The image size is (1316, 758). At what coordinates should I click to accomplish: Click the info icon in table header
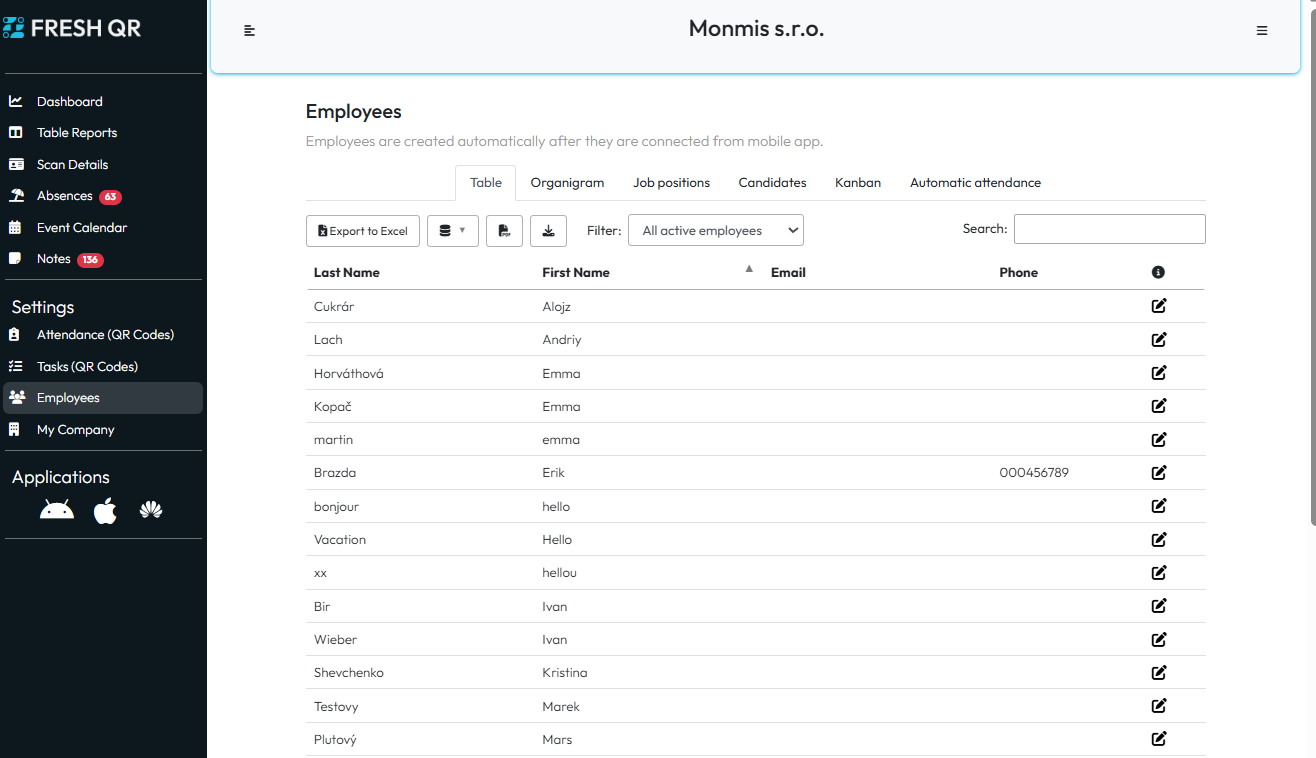click(1158, 272)
